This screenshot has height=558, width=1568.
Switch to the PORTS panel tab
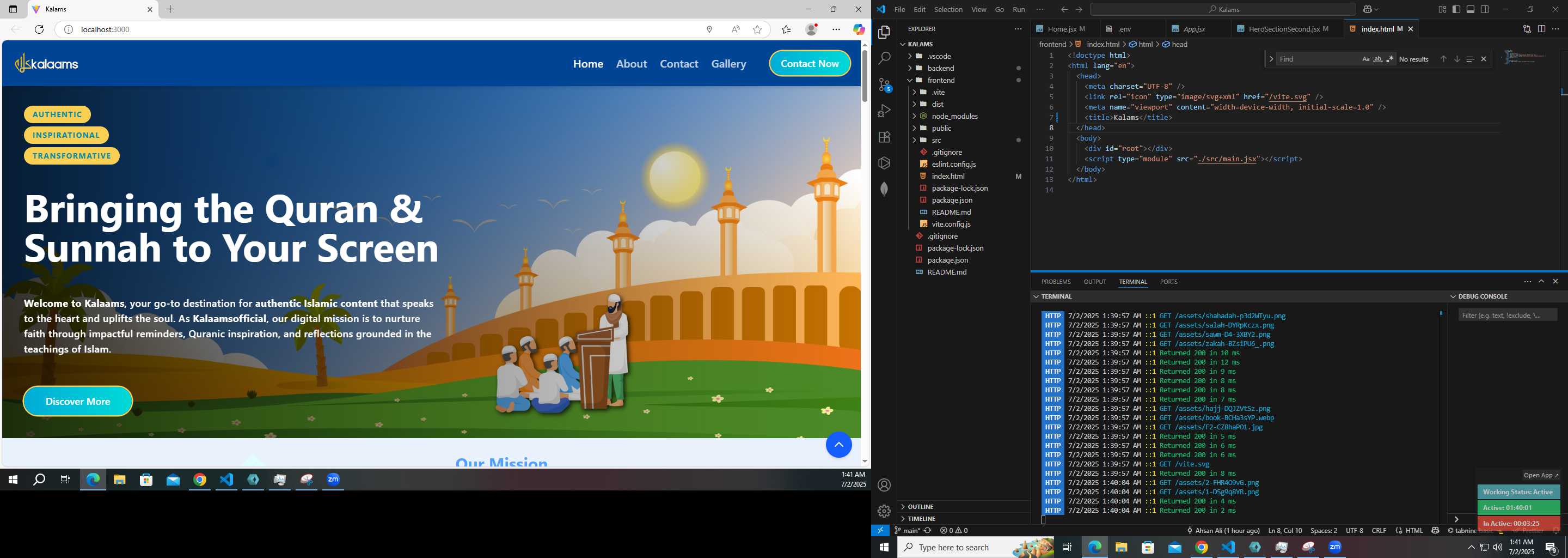(1168, 281)
